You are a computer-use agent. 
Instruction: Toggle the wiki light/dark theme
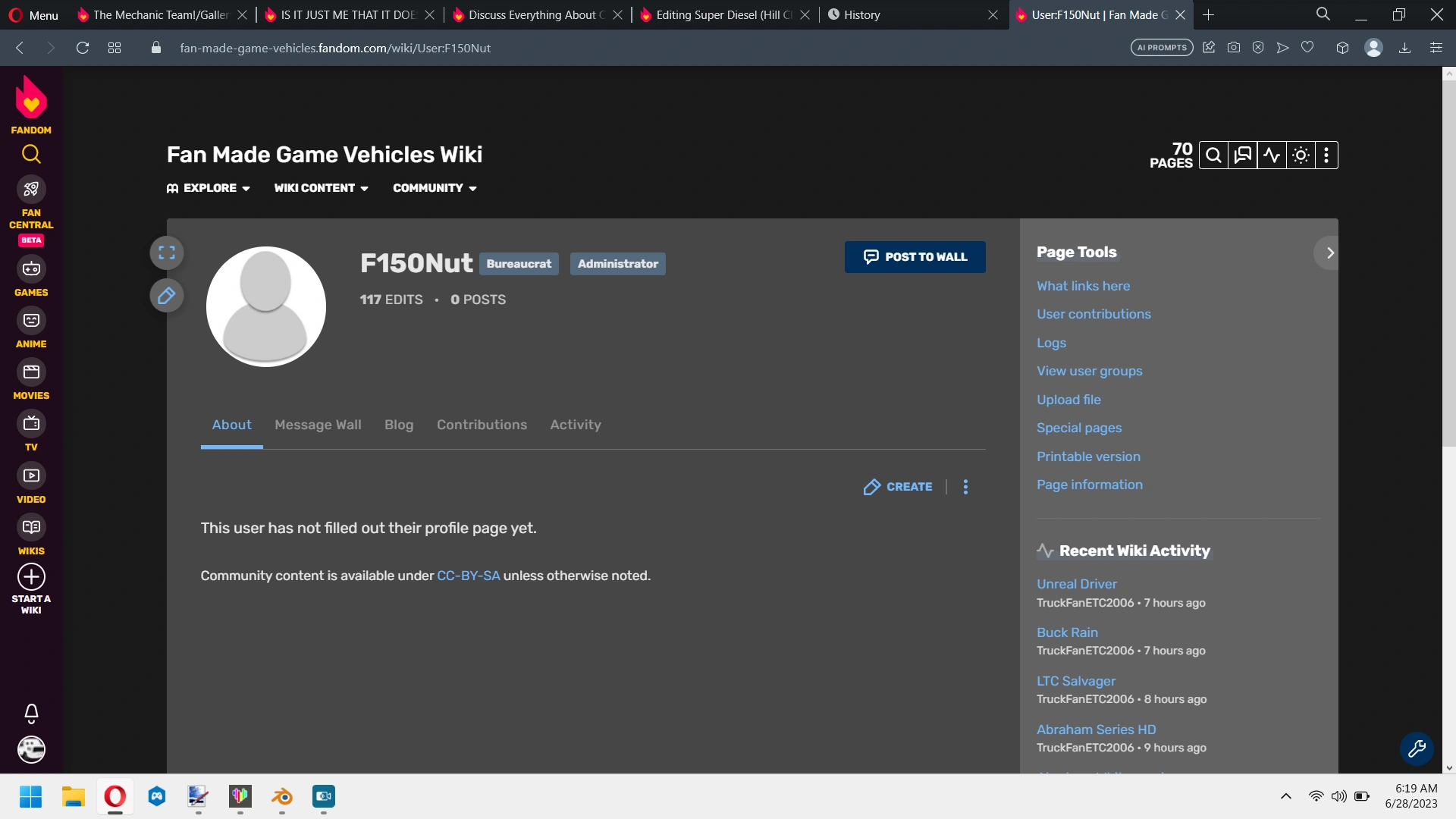[x=1301, y=155]
